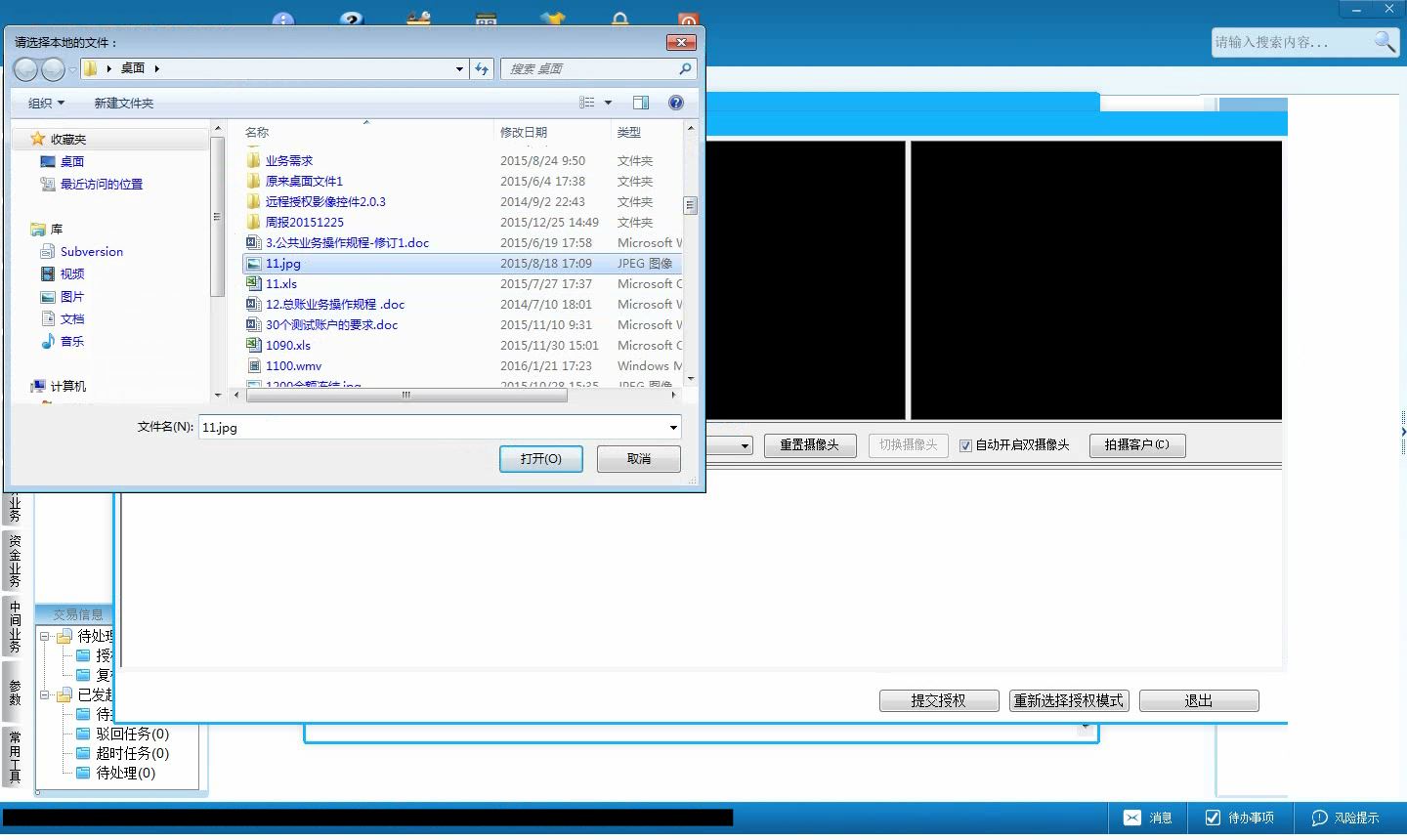Open the info icon in top toolbar
This screenshot has width=1407, height=840.
(283, 20)
